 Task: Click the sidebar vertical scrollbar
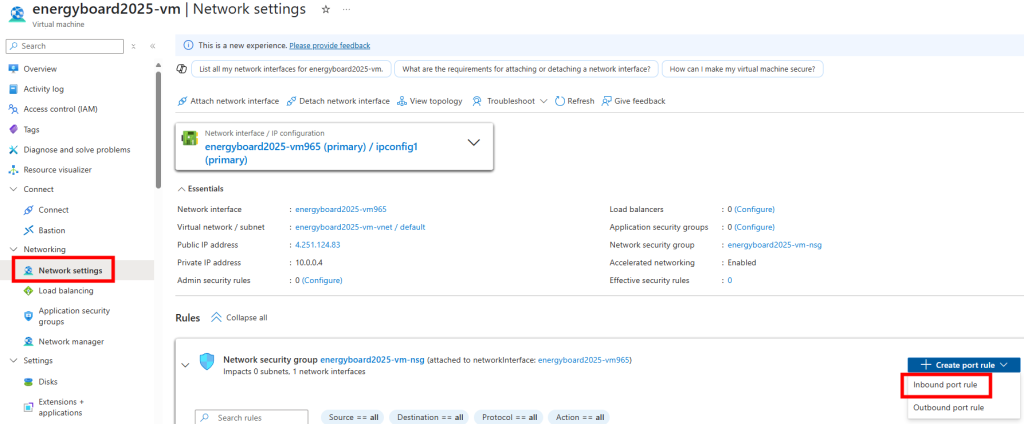click(x=158, y=131)
